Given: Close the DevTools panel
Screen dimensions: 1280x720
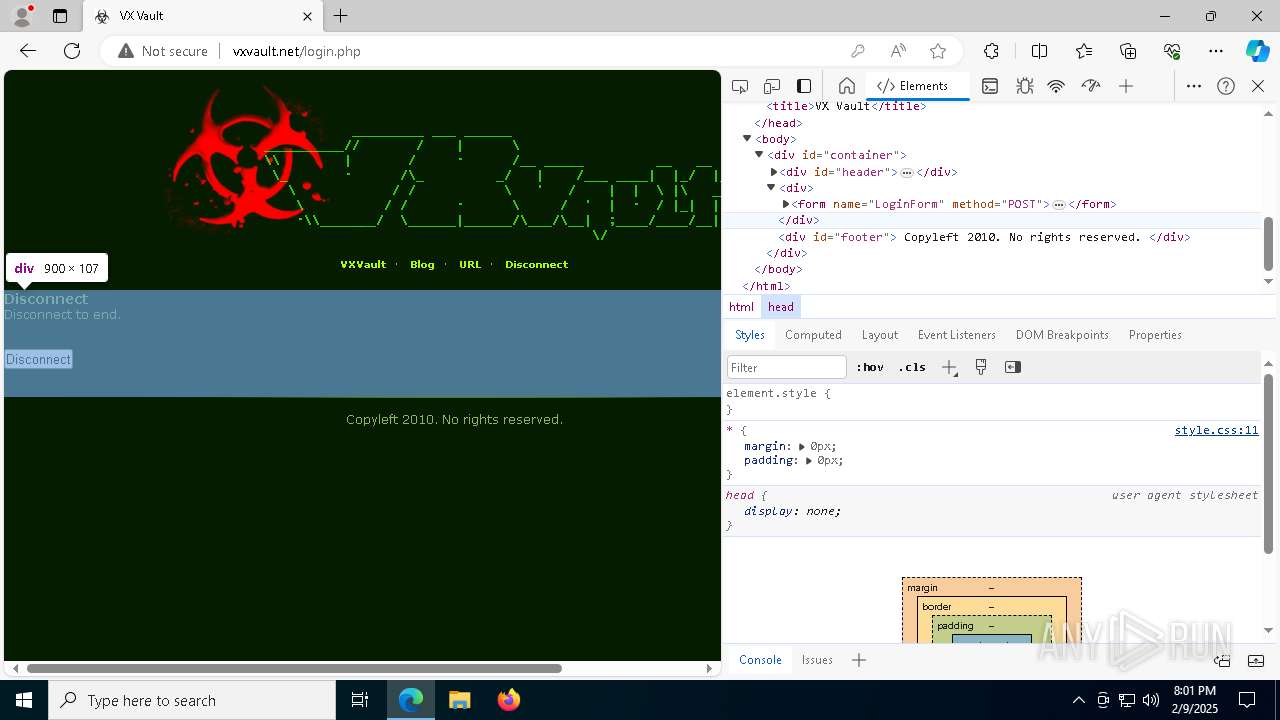Looking at the screenshot, I should [1258, 86].
